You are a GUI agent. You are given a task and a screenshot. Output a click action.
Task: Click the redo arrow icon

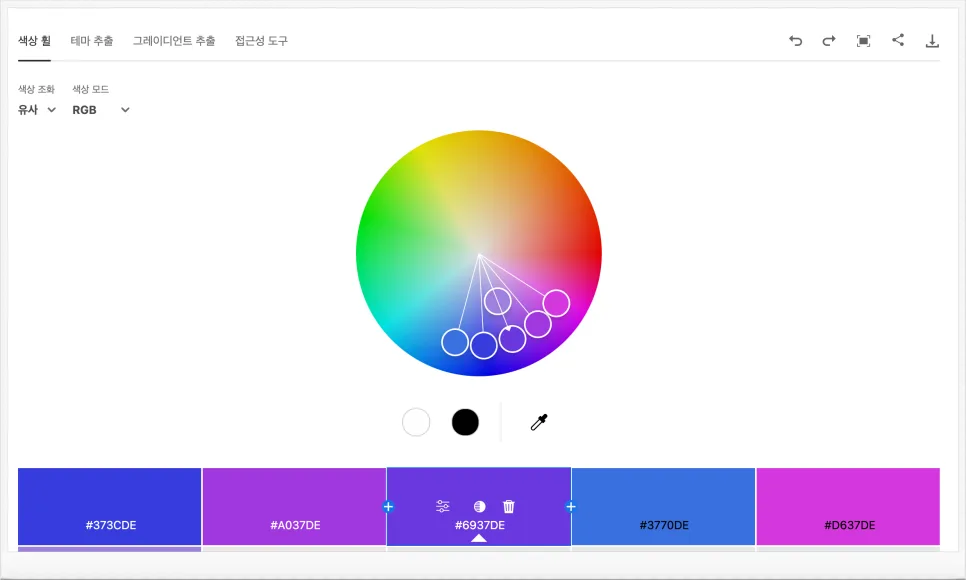(829, 41)
